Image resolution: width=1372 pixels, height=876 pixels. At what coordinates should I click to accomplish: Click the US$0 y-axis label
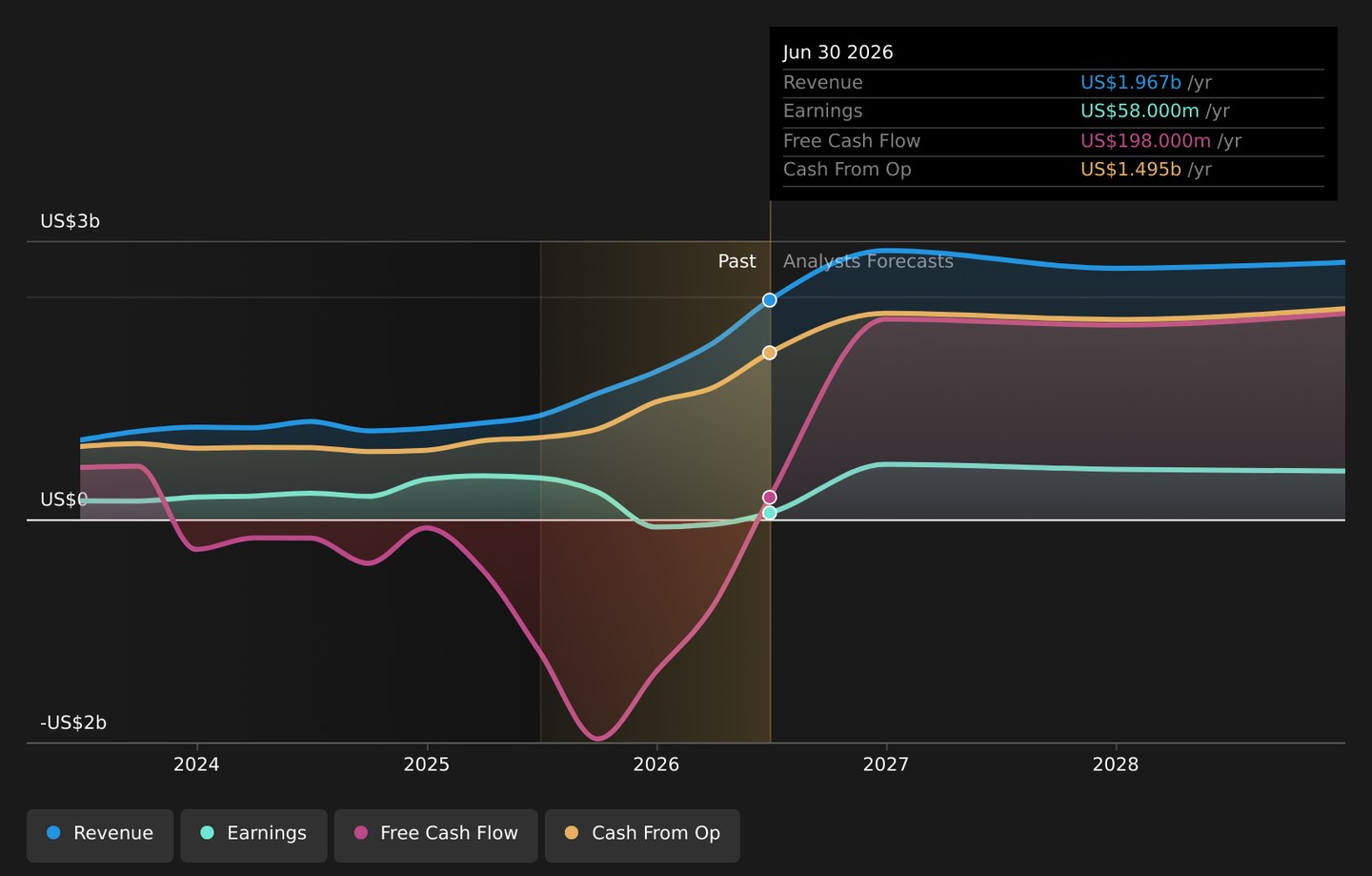[64, 499]
